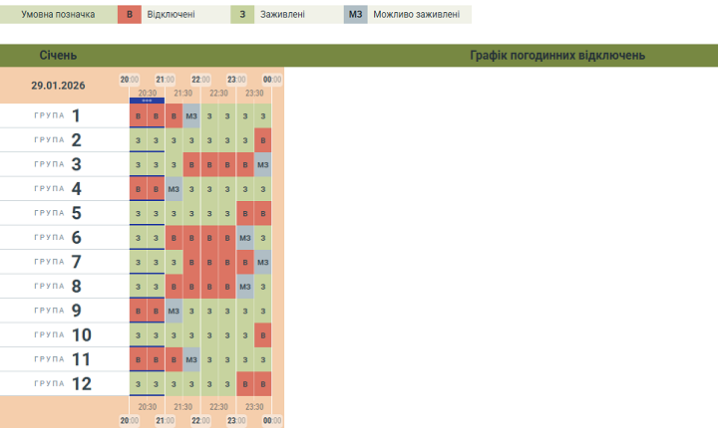718x428 pixels.
Task: Click the Можливо заживлені legend label
Action: click(417, 15)
